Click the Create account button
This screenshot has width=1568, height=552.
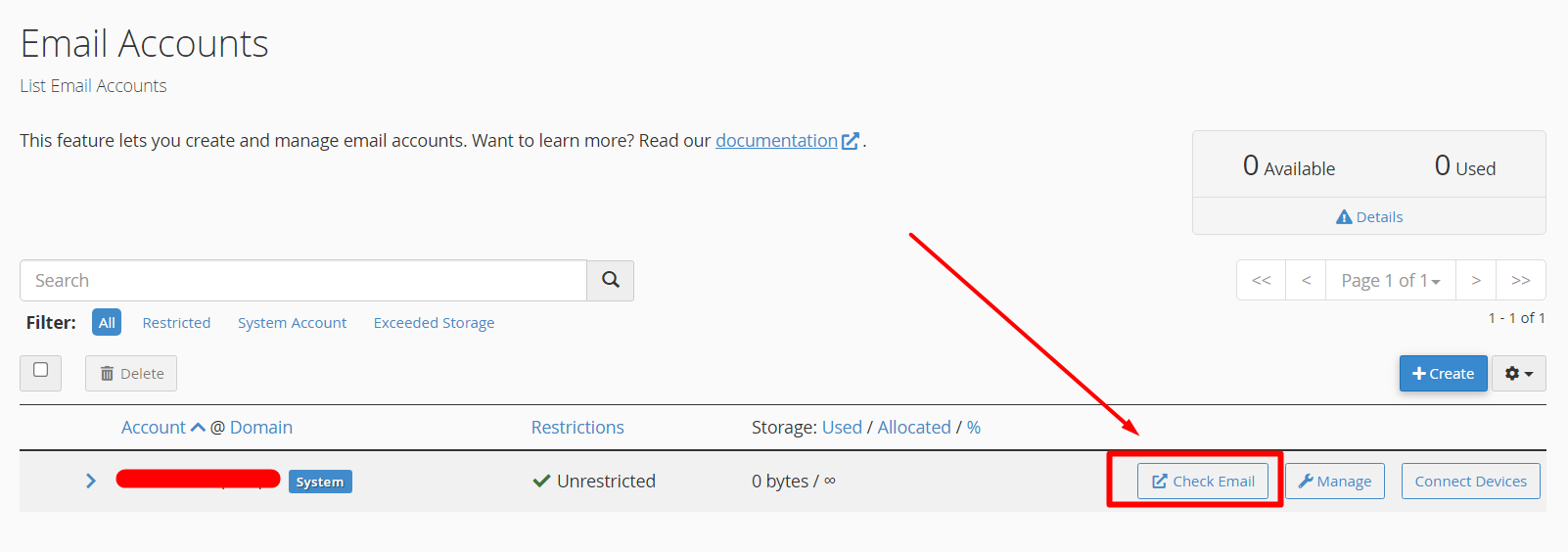point(1443,374)
